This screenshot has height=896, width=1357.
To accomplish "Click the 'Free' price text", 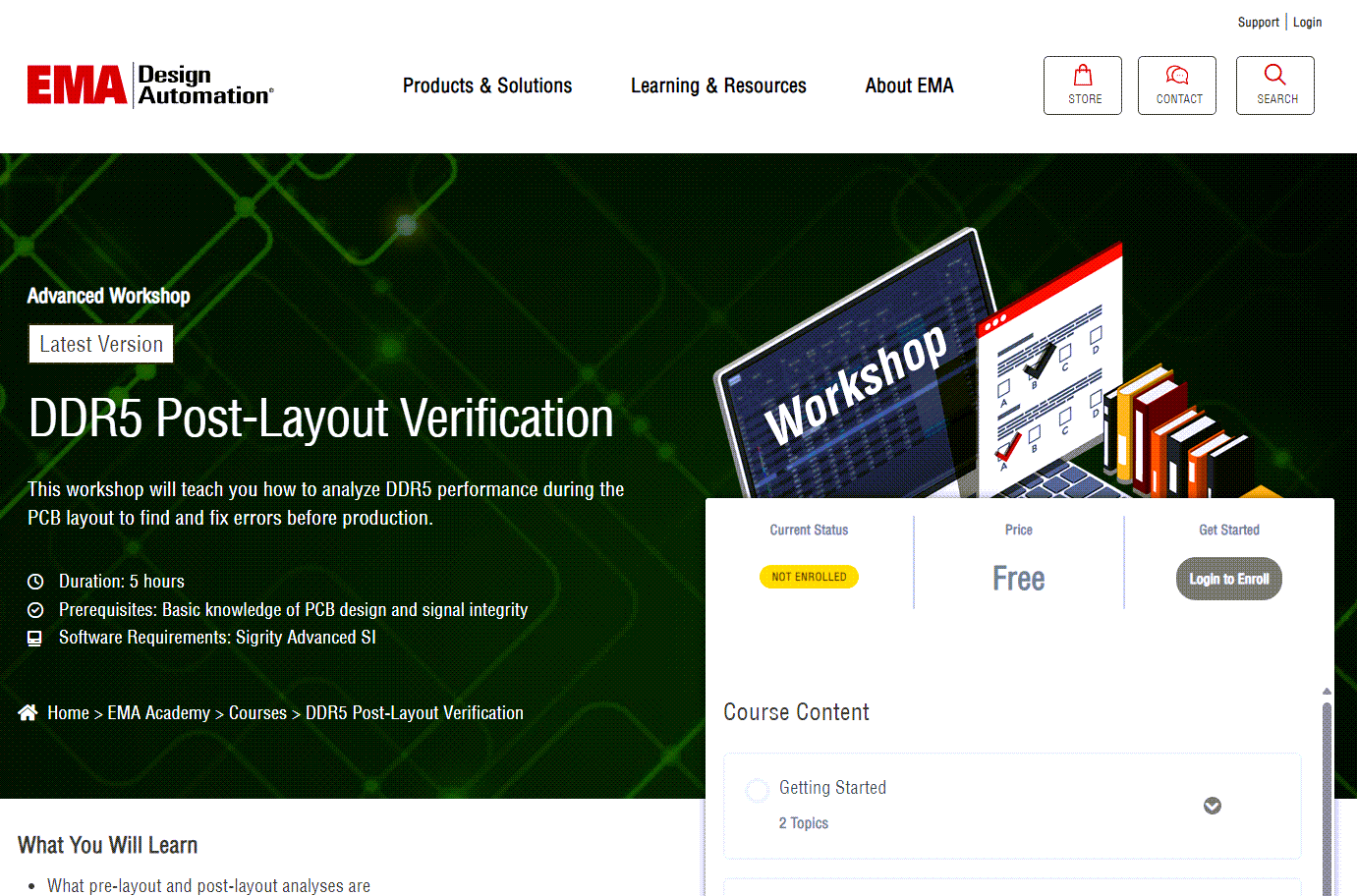I will [x=1019, y=579].
